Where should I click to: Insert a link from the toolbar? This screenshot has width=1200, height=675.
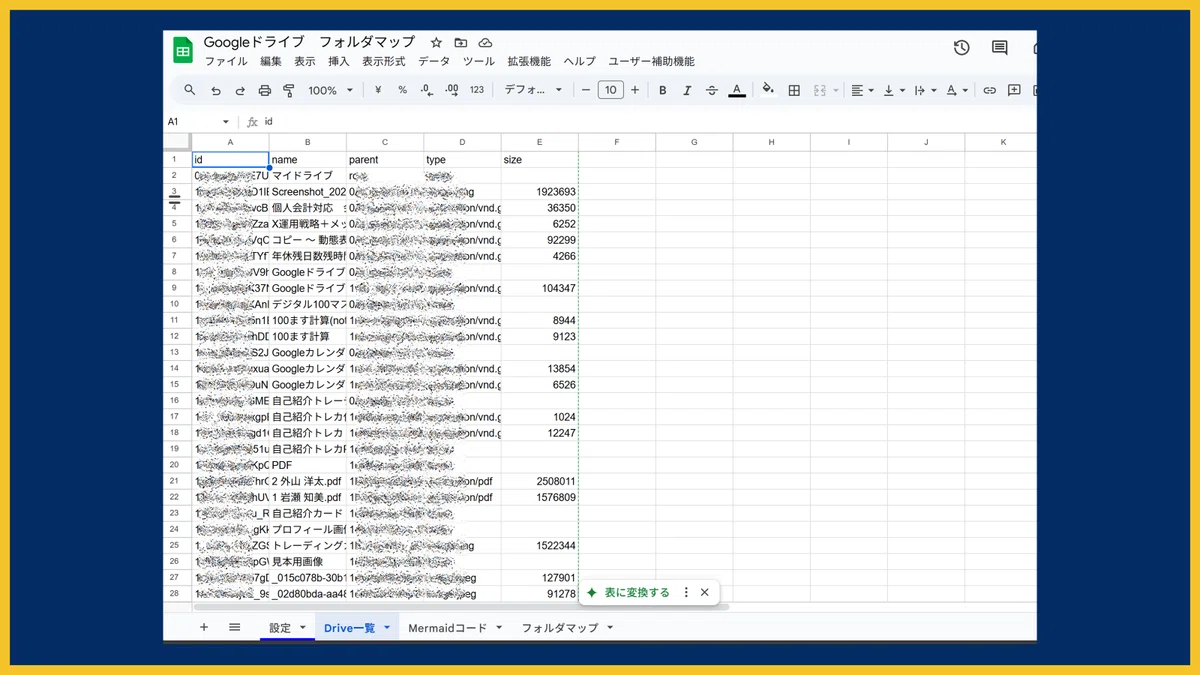click(x=989, y=90)
